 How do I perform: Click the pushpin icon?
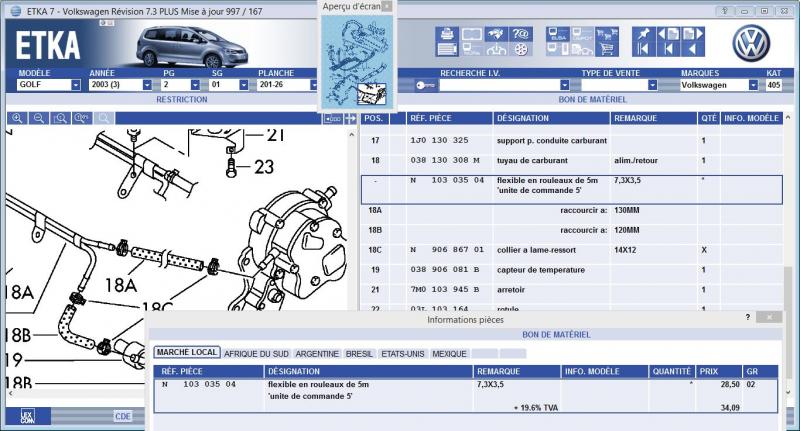643,34
